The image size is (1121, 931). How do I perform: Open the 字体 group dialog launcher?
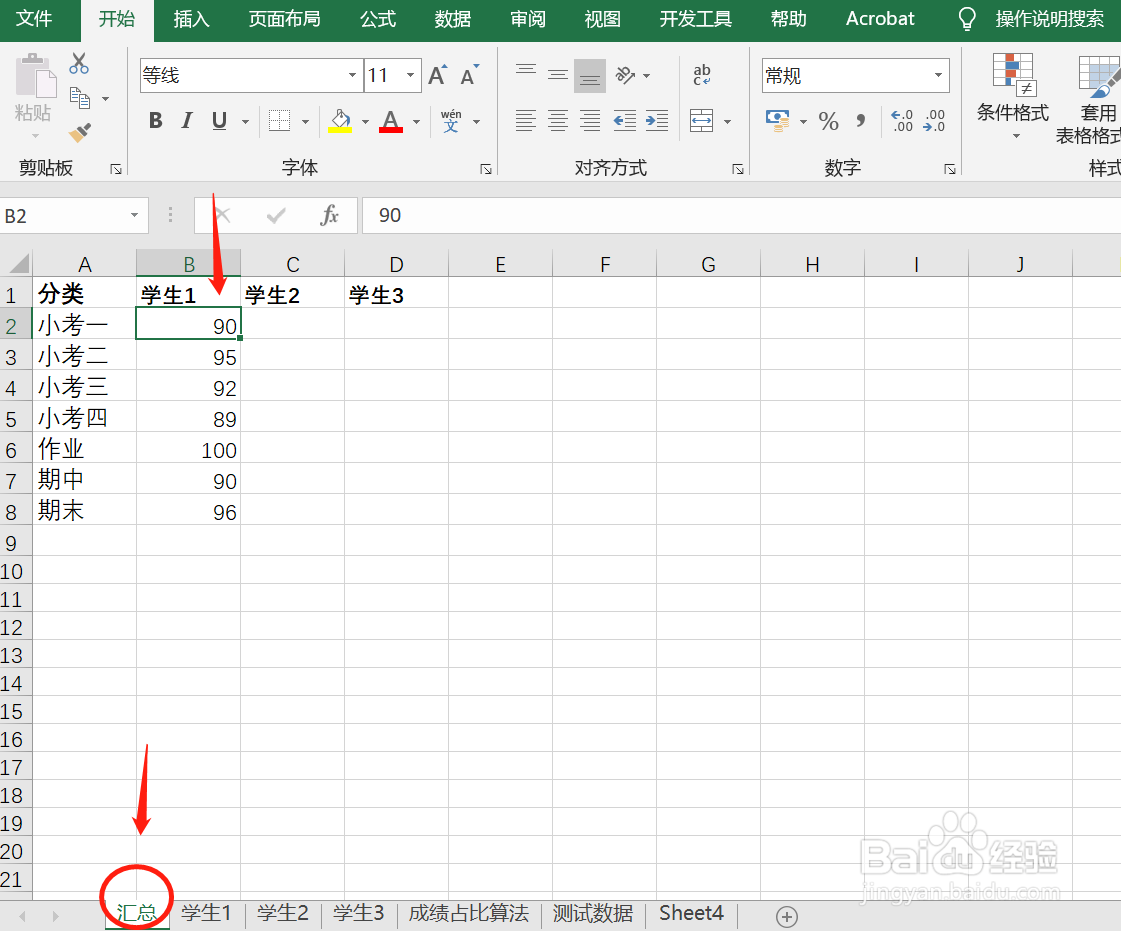click(x=486, y=168)
